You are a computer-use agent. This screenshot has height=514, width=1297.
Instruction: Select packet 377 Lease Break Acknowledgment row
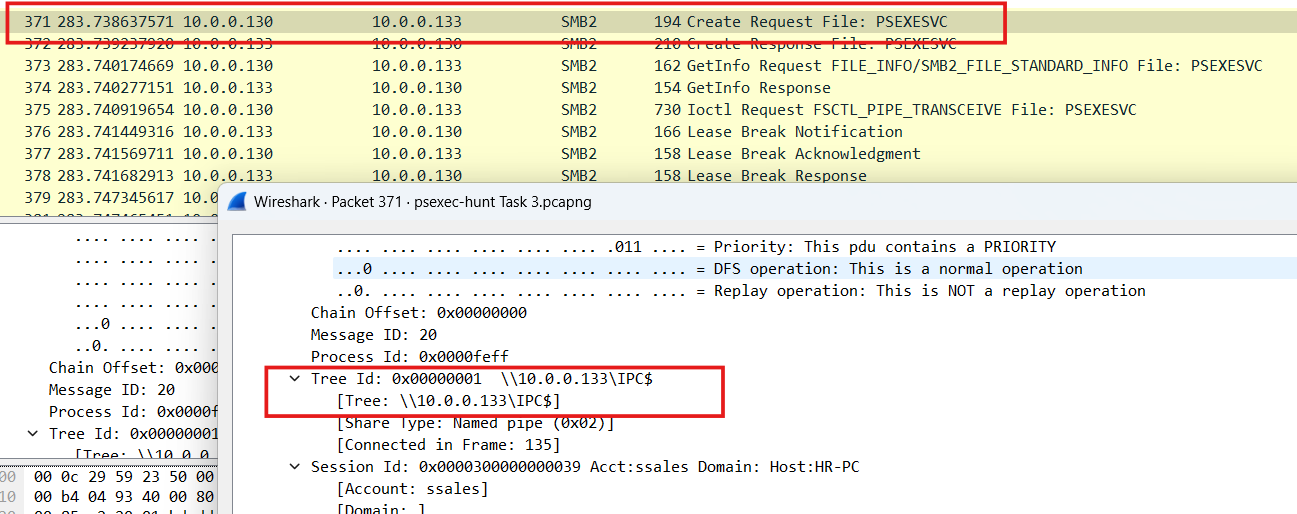coord(648,154)
